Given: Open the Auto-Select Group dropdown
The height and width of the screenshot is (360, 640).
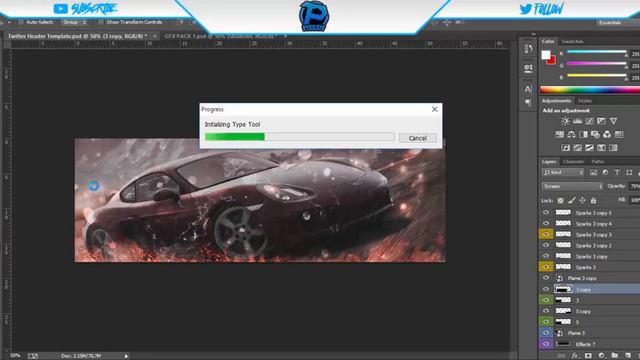Looking at the screenshot, I should coord(75,22).
